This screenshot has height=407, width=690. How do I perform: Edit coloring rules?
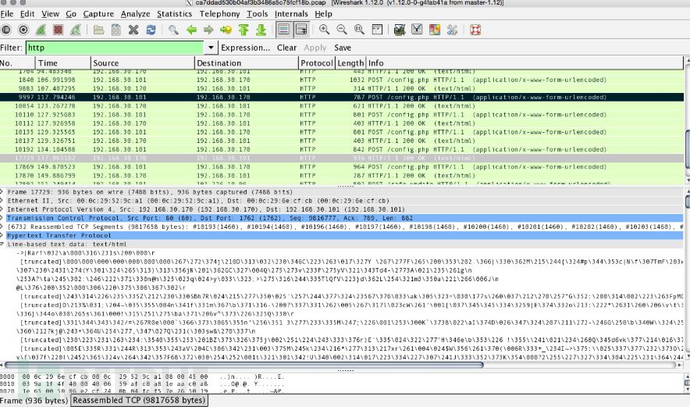tap(434, 30)
